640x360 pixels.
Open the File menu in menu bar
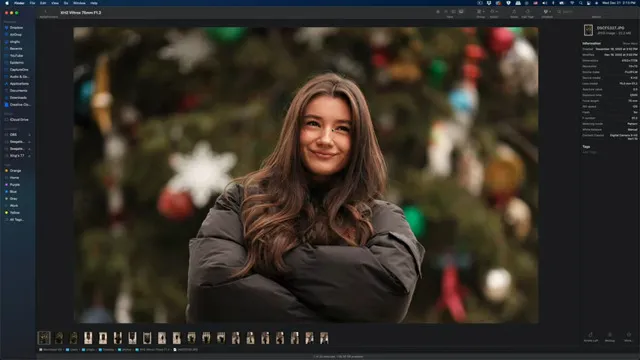point(32,3)
